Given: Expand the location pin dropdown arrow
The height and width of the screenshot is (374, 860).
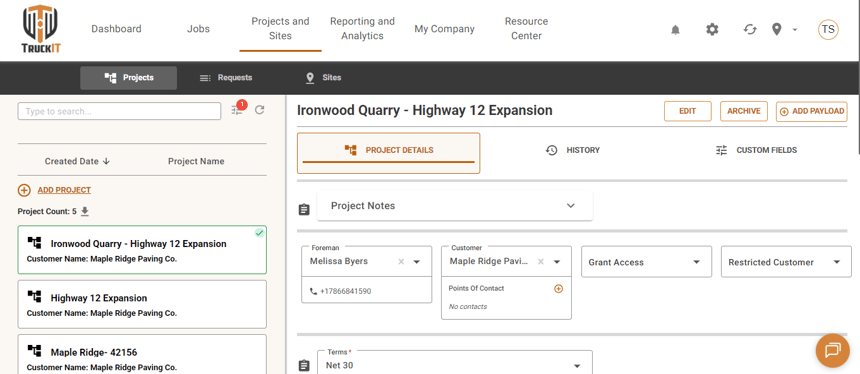Looking at the screenshot, I should [795, 30].
